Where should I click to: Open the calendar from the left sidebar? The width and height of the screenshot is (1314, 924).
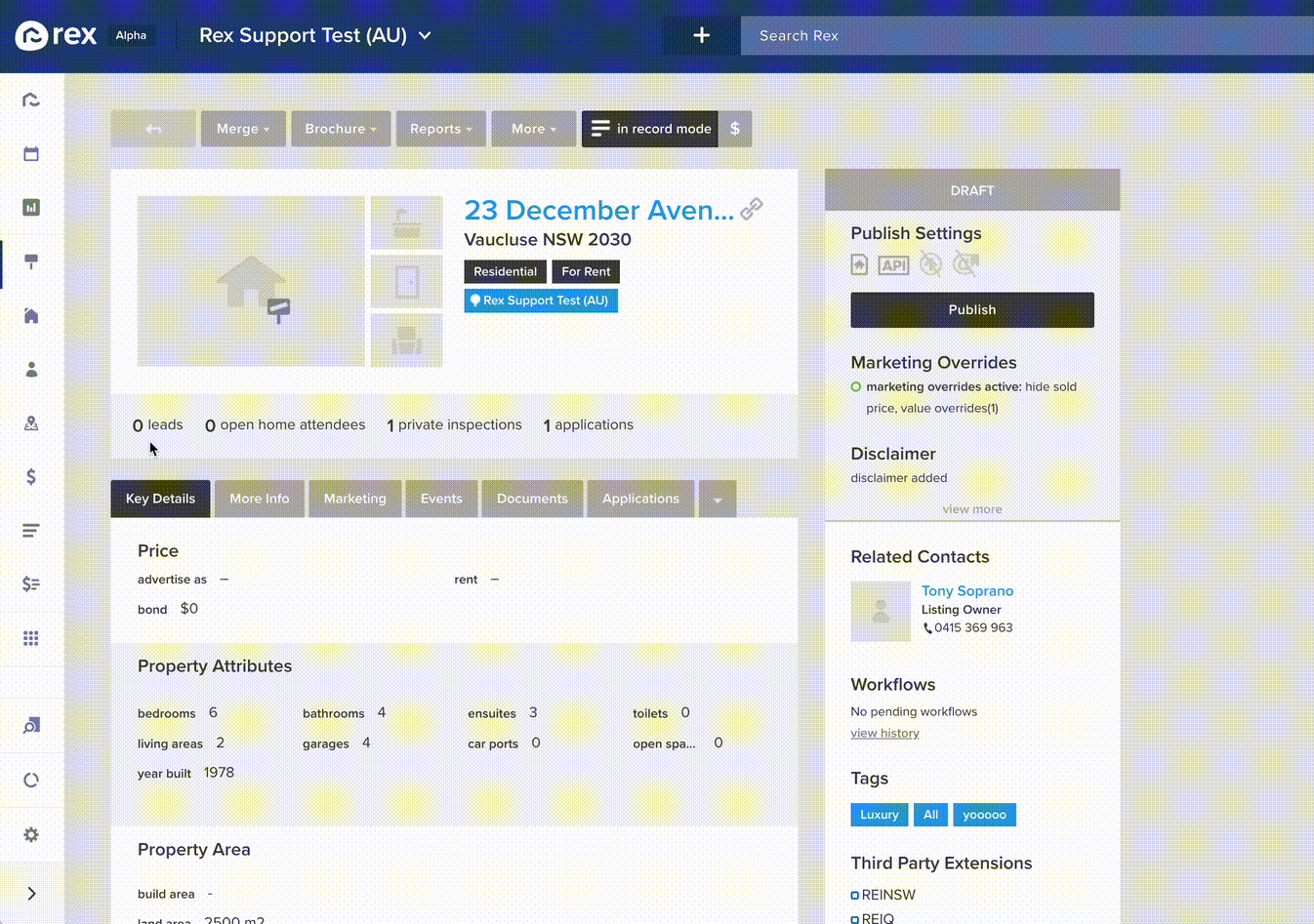pos(30,153)
